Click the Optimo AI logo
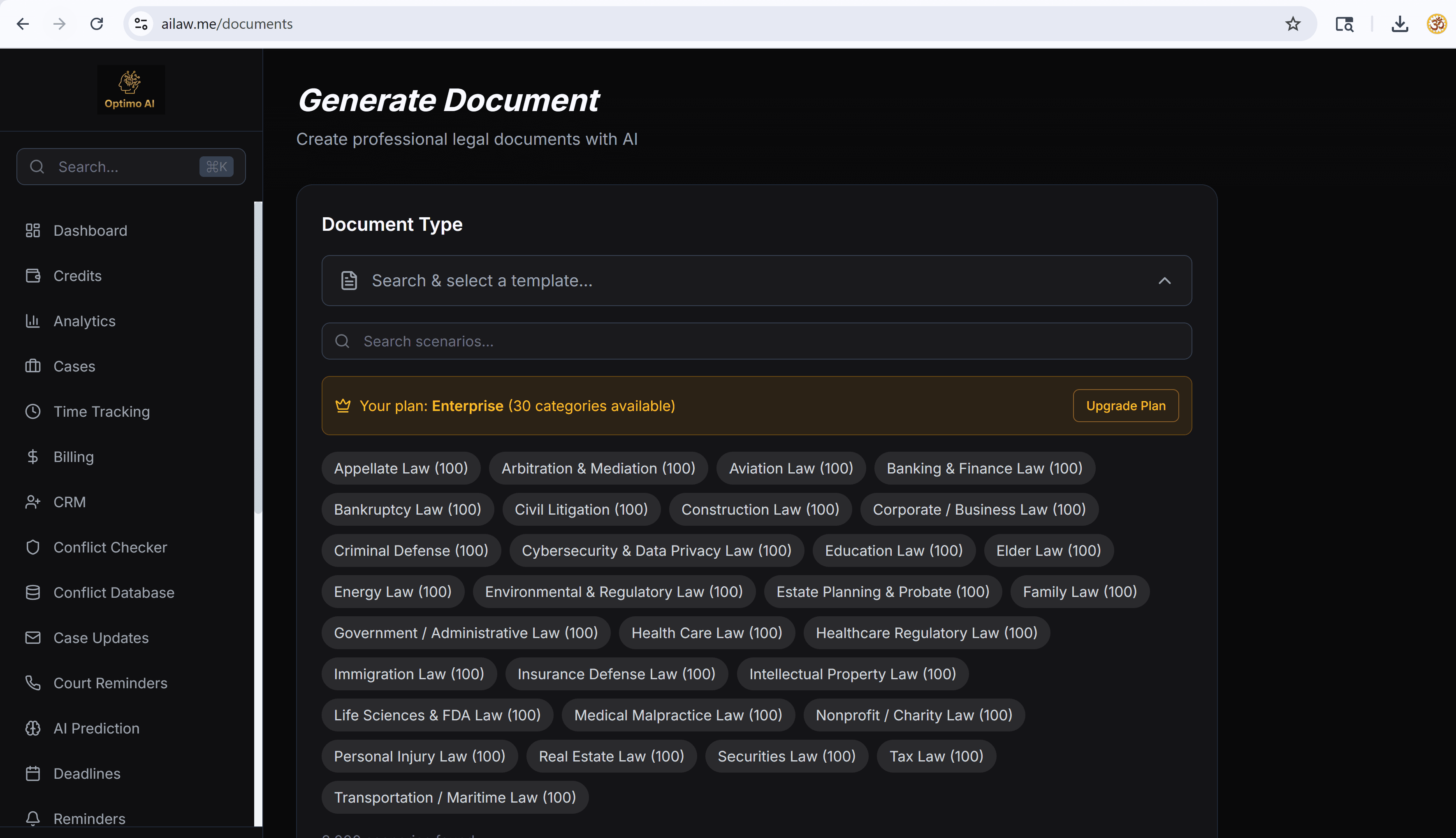This screenshot has height=838, width=1456. (130, 90)
